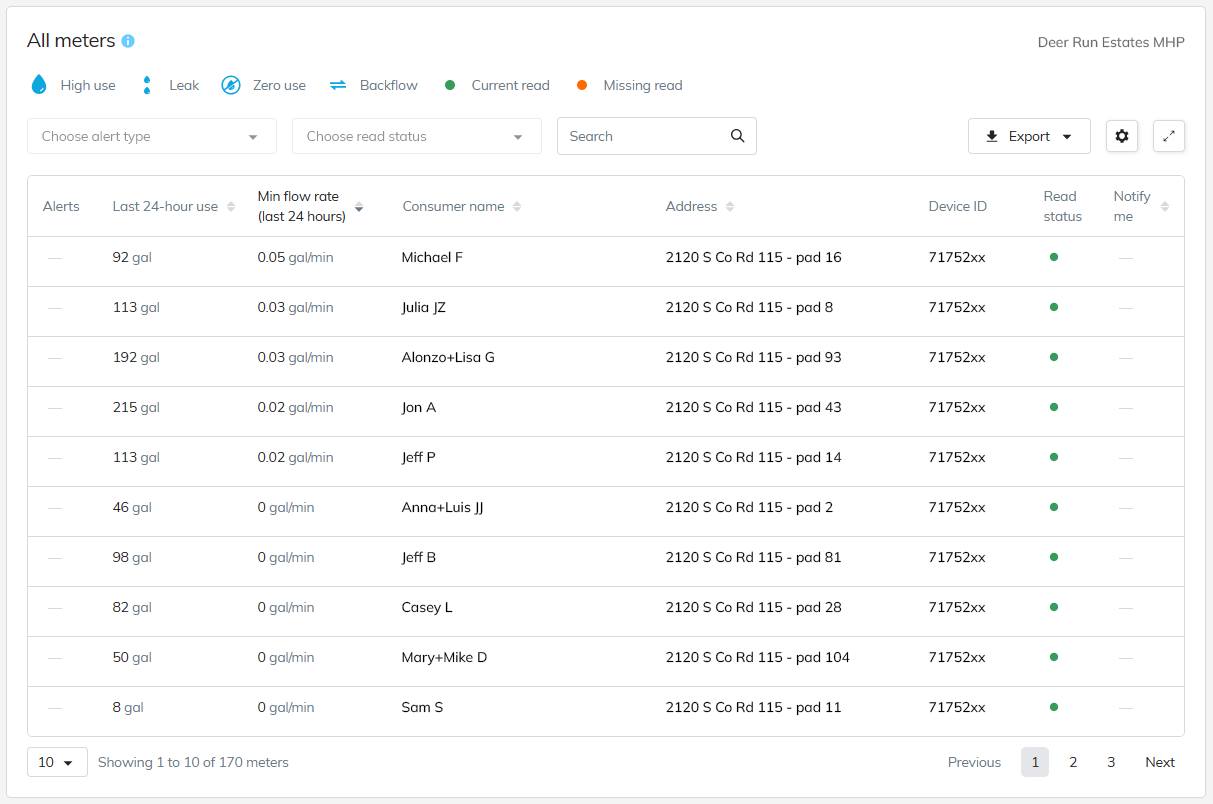Click inside the Search input field
This screenshot has width=1213, height=804.
coord(640,135)
